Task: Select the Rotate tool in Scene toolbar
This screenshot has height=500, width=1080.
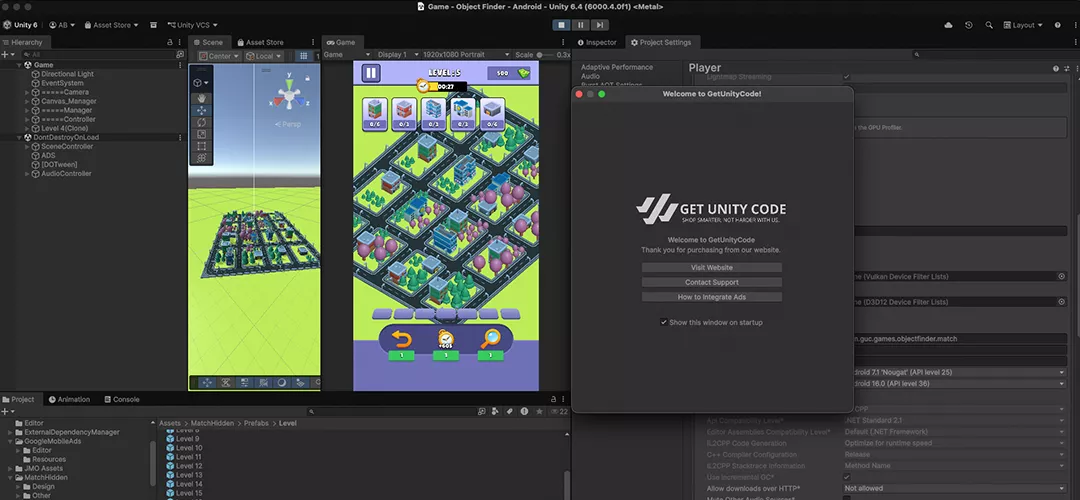Action: tap(201, 122)
